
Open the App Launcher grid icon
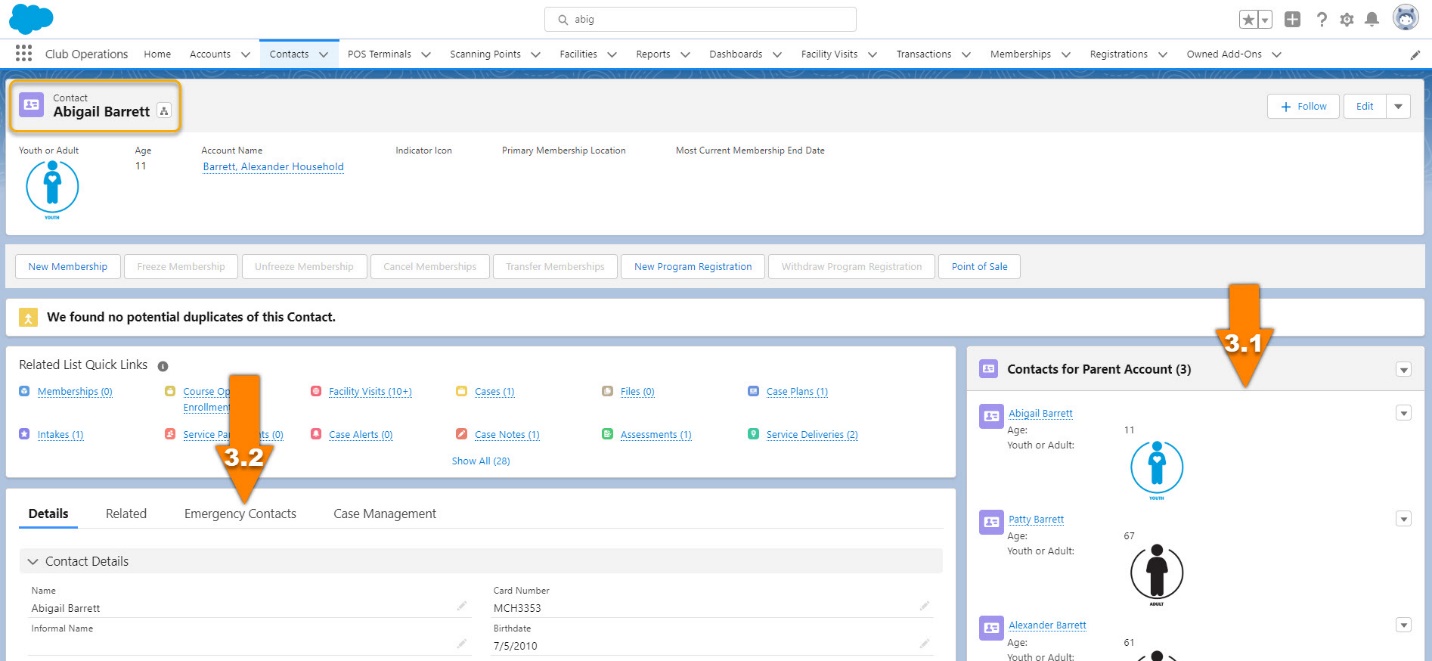(x=24, y=53)
